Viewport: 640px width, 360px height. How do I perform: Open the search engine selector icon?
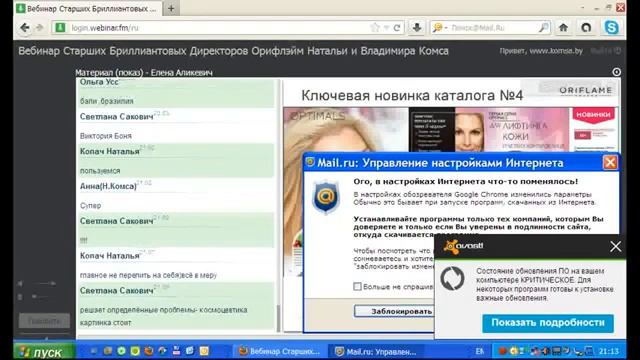440,28
